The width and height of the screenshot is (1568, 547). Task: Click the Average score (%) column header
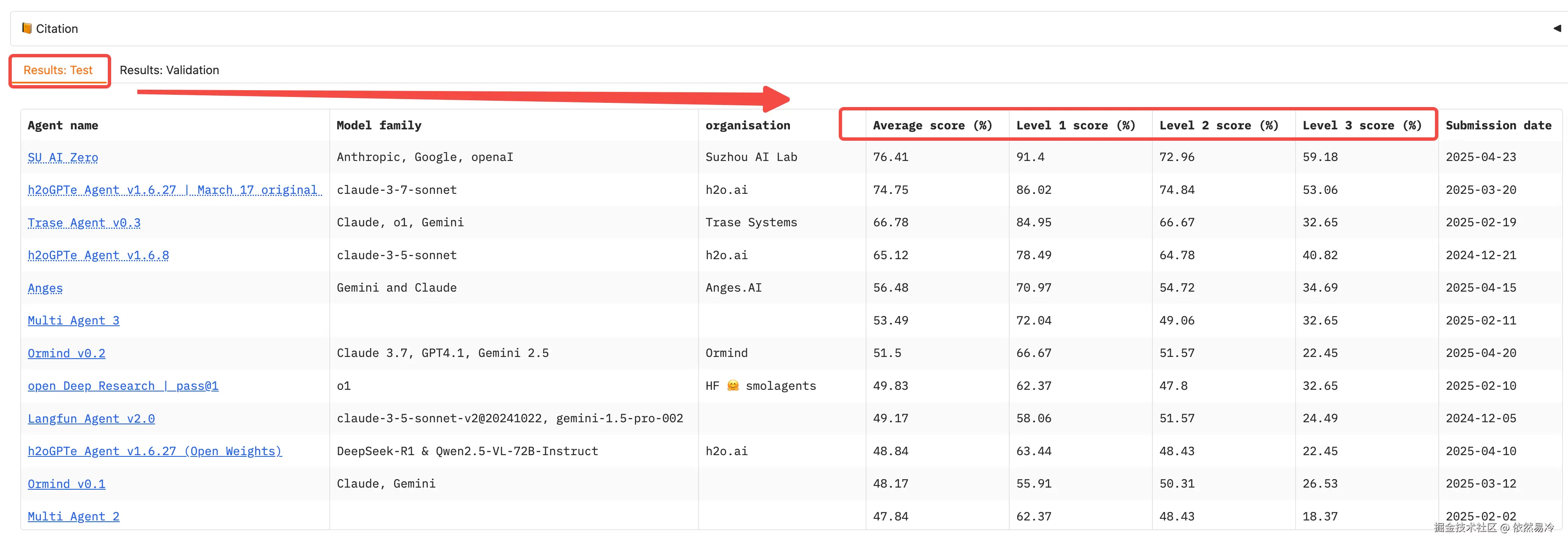(x=933, y=126)
